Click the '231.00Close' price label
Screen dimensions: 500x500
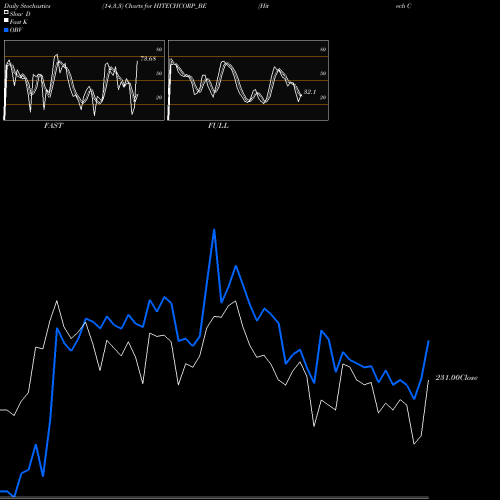click(456, 377)
